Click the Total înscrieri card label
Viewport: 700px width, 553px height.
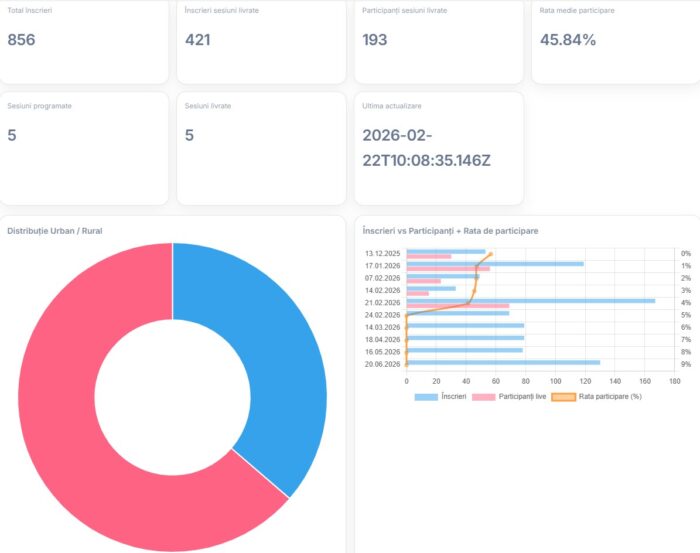(29, 10)
